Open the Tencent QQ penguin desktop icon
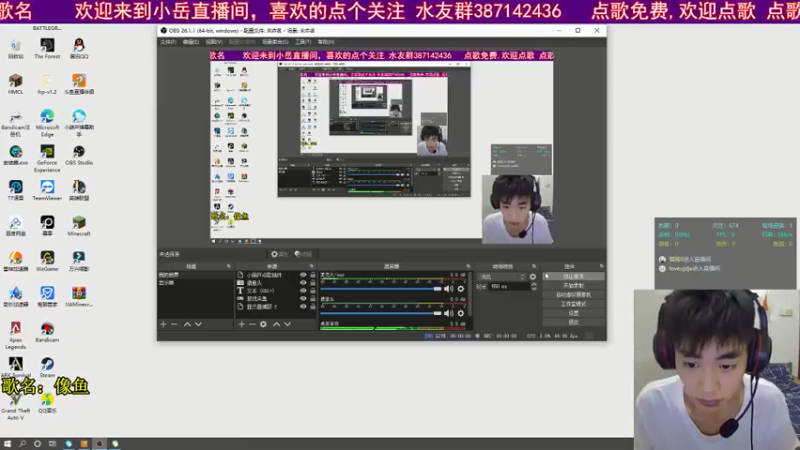Viewport: 800px width, 450px height. pyautogui.click(x=79, y=49)
